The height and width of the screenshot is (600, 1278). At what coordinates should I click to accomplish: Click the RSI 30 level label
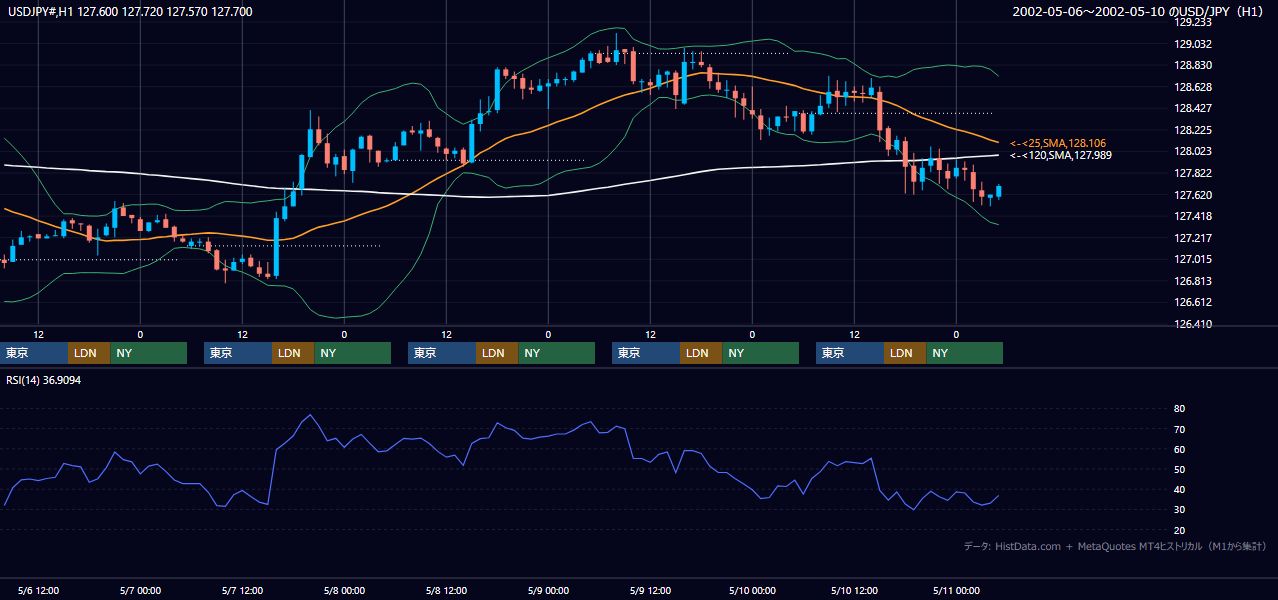coord(1179,509)
